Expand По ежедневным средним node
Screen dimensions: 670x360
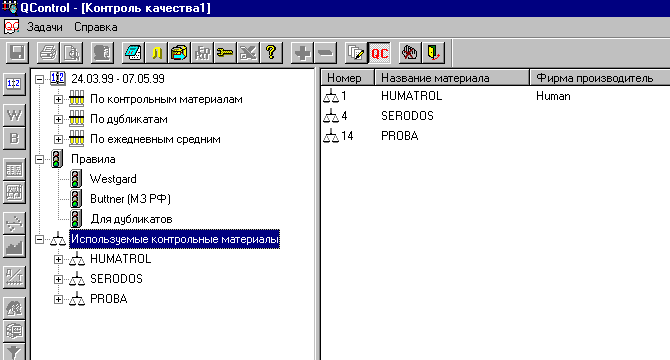tap(58, 139)
